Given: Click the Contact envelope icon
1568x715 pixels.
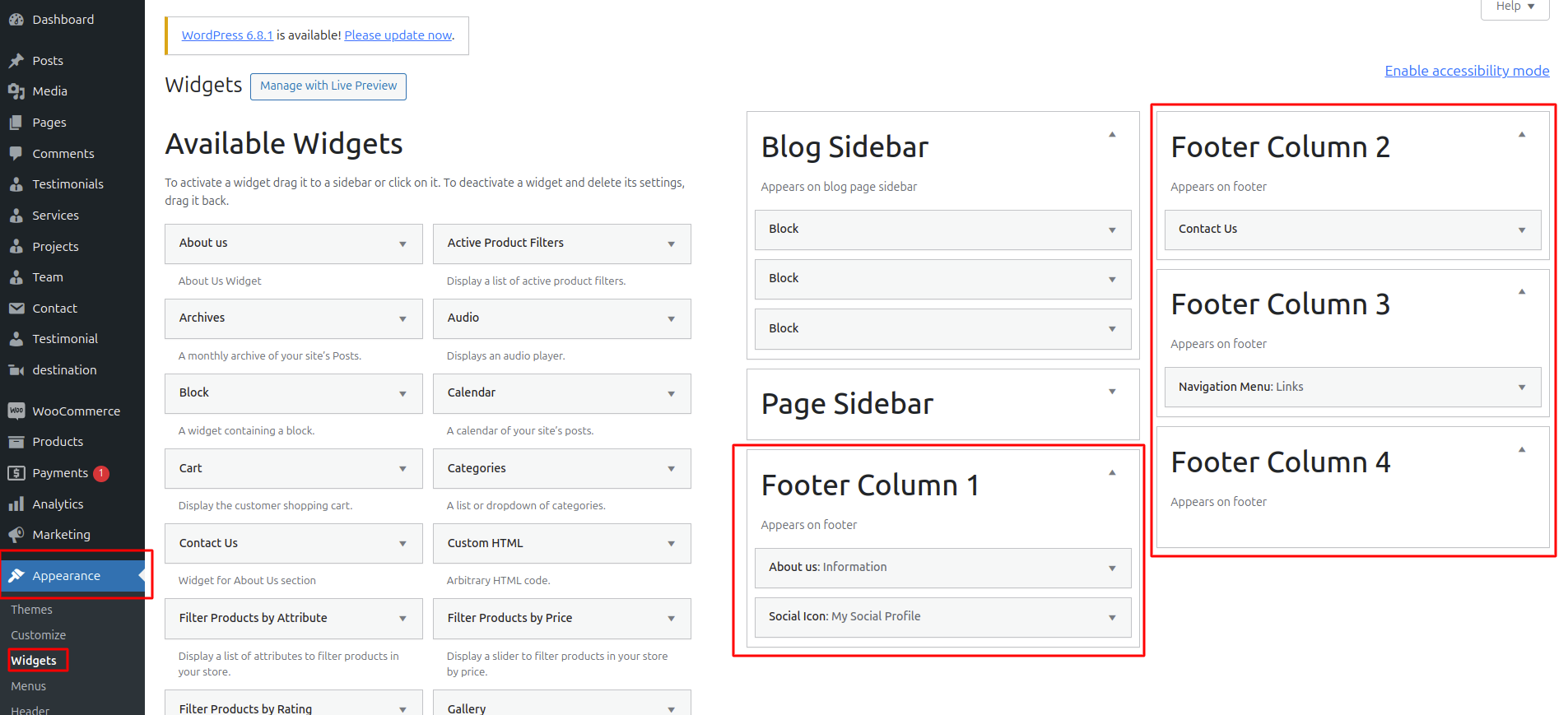Looking at the screenshot, I should point(16,309).
